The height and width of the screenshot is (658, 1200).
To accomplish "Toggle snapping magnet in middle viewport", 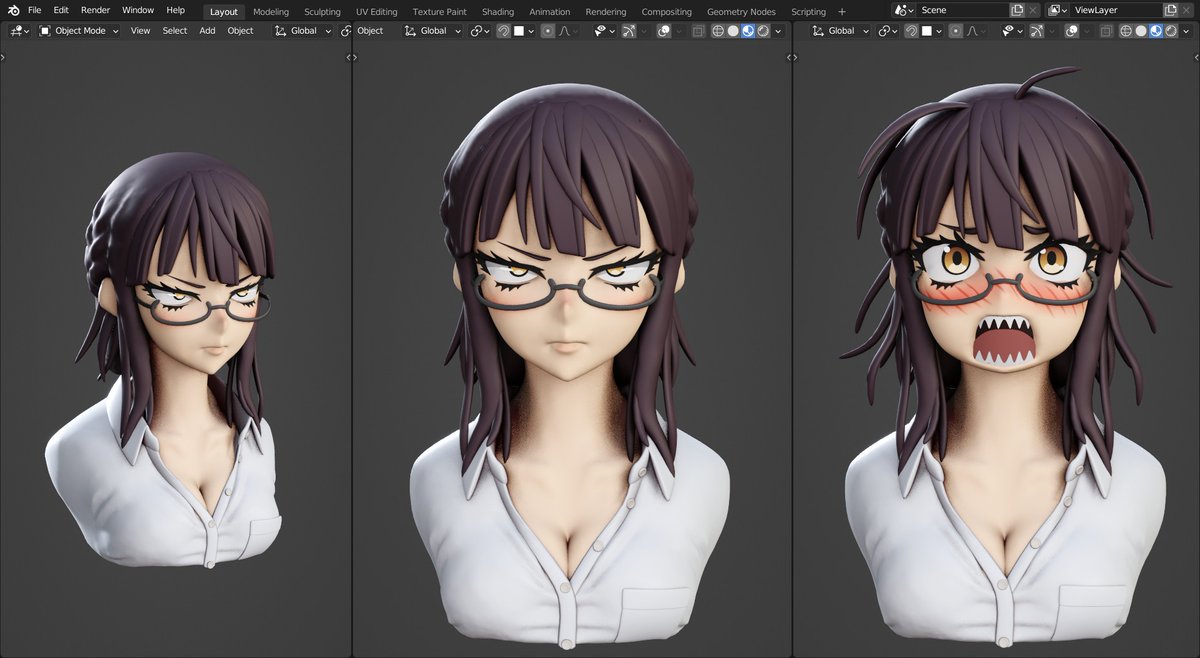I will click(503, 31).
